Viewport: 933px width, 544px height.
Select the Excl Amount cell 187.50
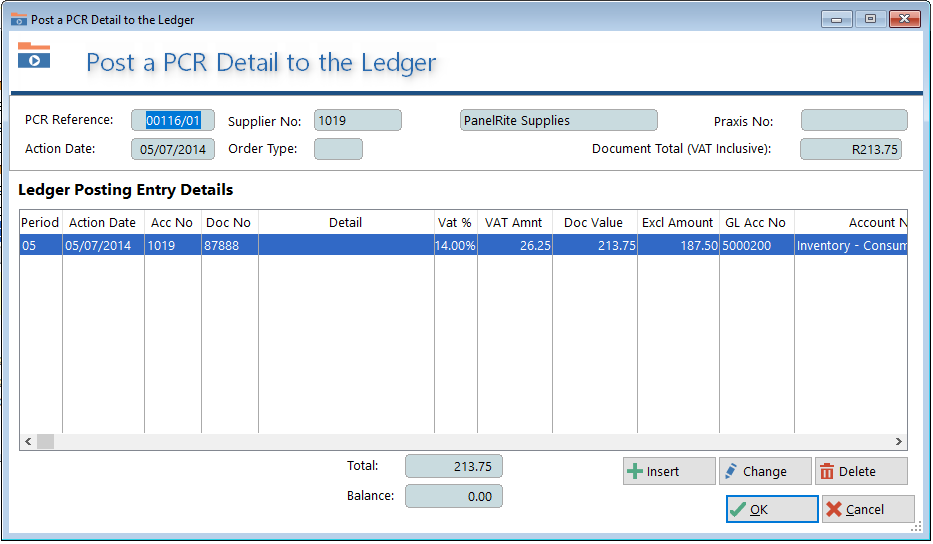[678, 245]
